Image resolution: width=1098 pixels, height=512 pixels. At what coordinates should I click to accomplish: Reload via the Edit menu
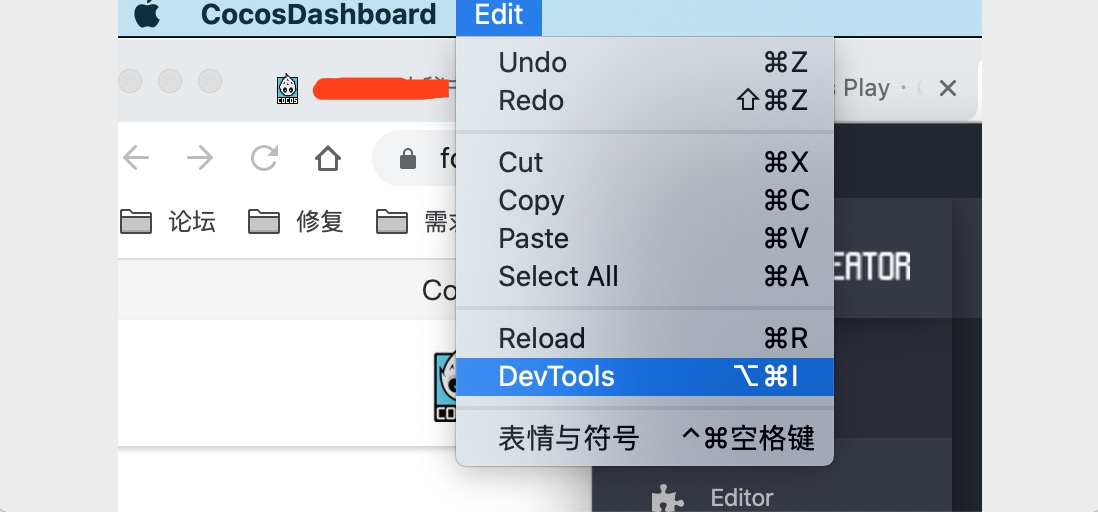pyautogui.click(x=645, y=338)
